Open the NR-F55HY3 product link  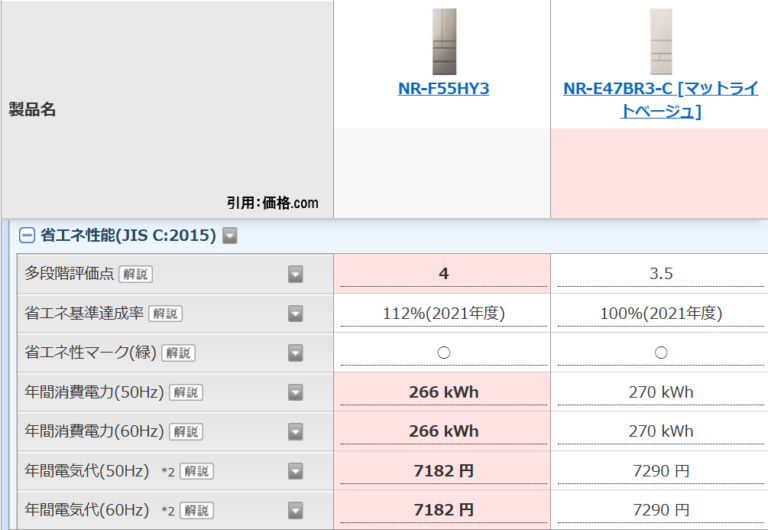point(443,89)
